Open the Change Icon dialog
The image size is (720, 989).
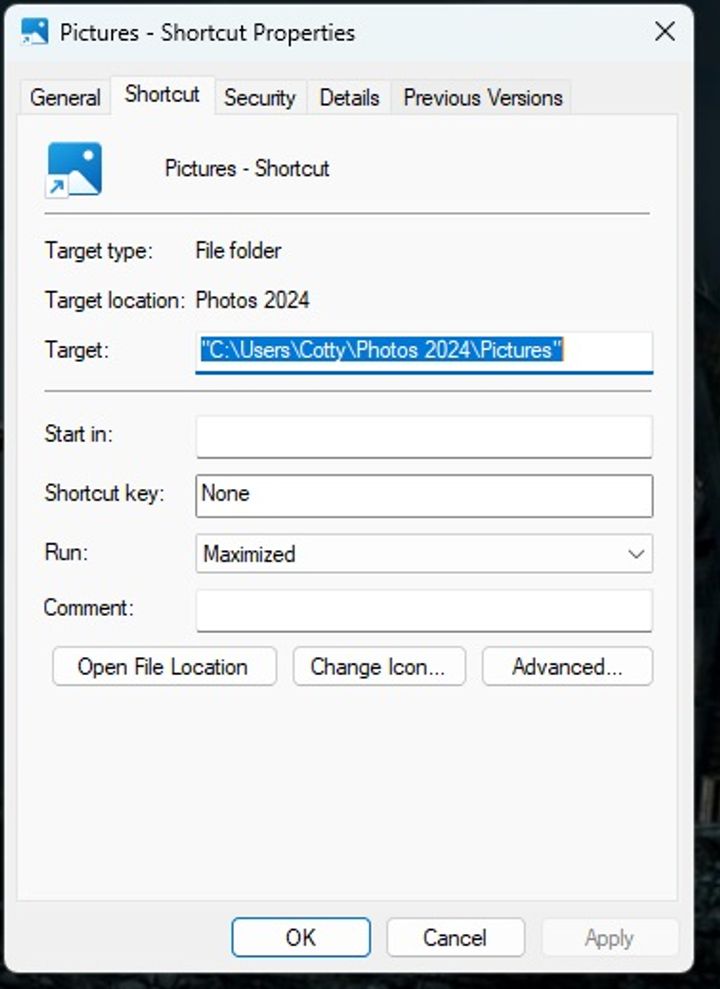(378, 667)
